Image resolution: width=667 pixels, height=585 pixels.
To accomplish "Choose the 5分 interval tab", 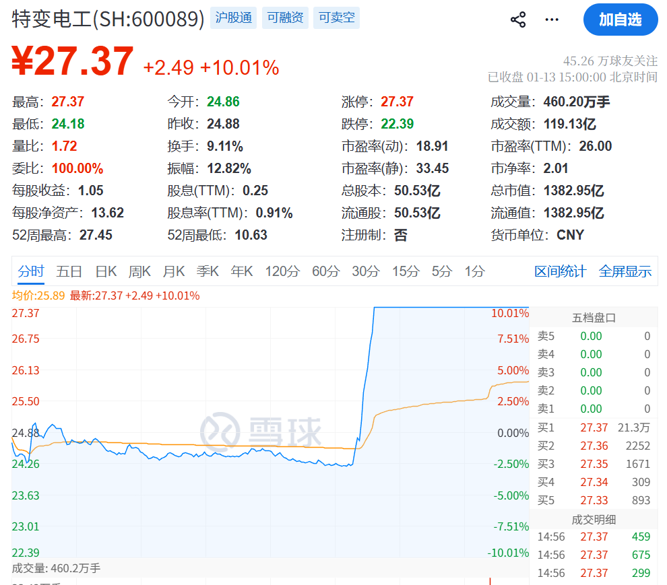I will point(441,271).
